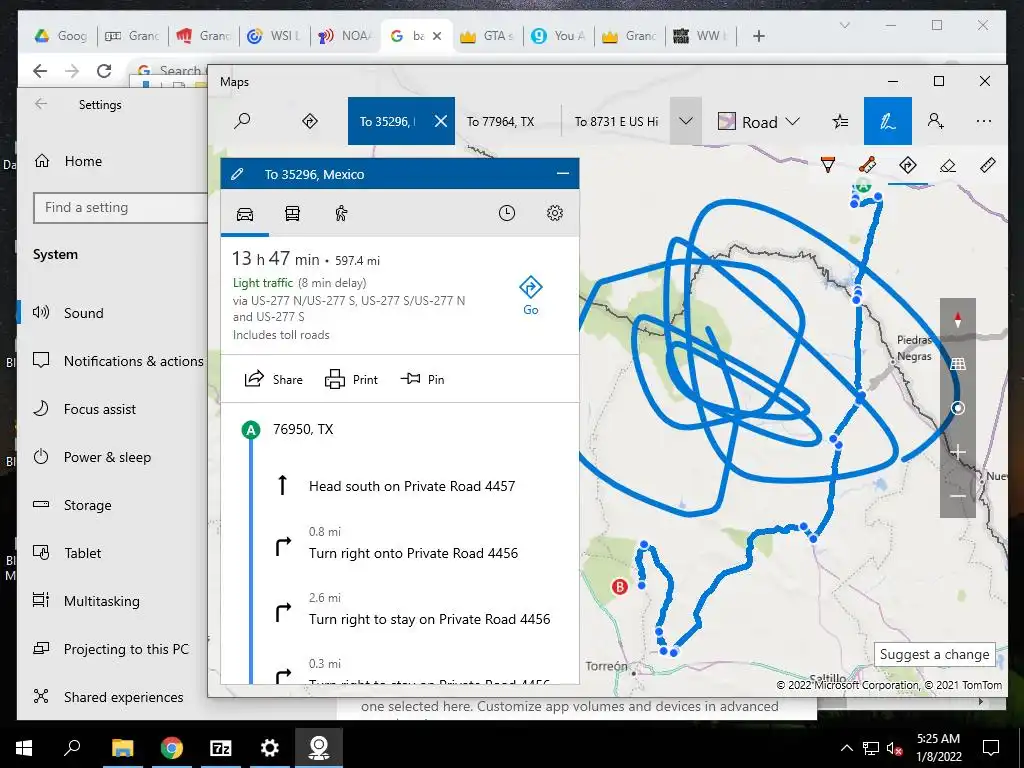Select the ink eraser tool
The width and height of the screenshot is (1024, 768).
click(948, 166)
